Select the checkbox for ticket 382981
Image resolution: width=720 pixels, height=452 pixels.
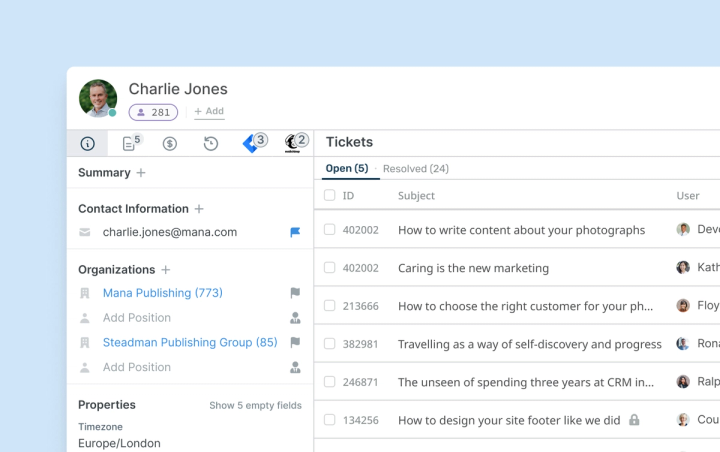(x=329, y=344)
